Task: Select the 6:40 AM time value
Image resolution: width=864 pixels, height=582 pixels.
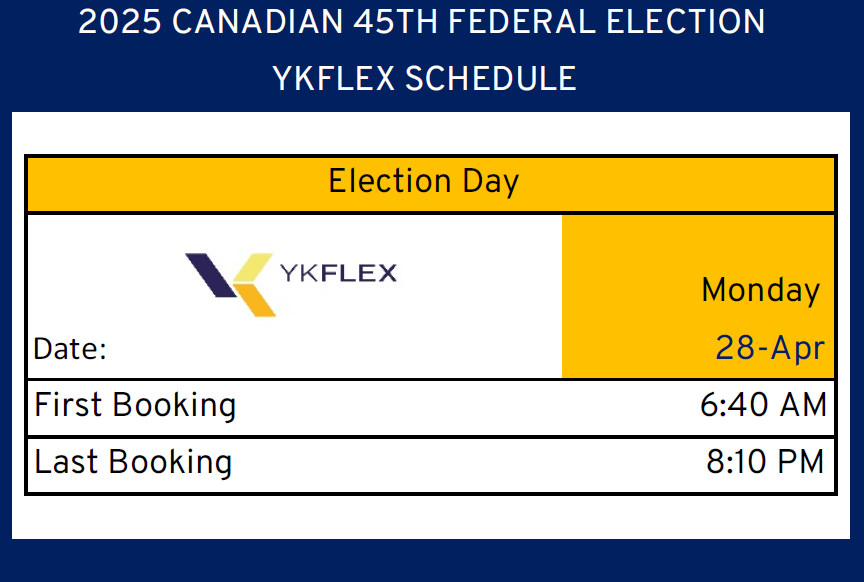Action: point(764,405)
